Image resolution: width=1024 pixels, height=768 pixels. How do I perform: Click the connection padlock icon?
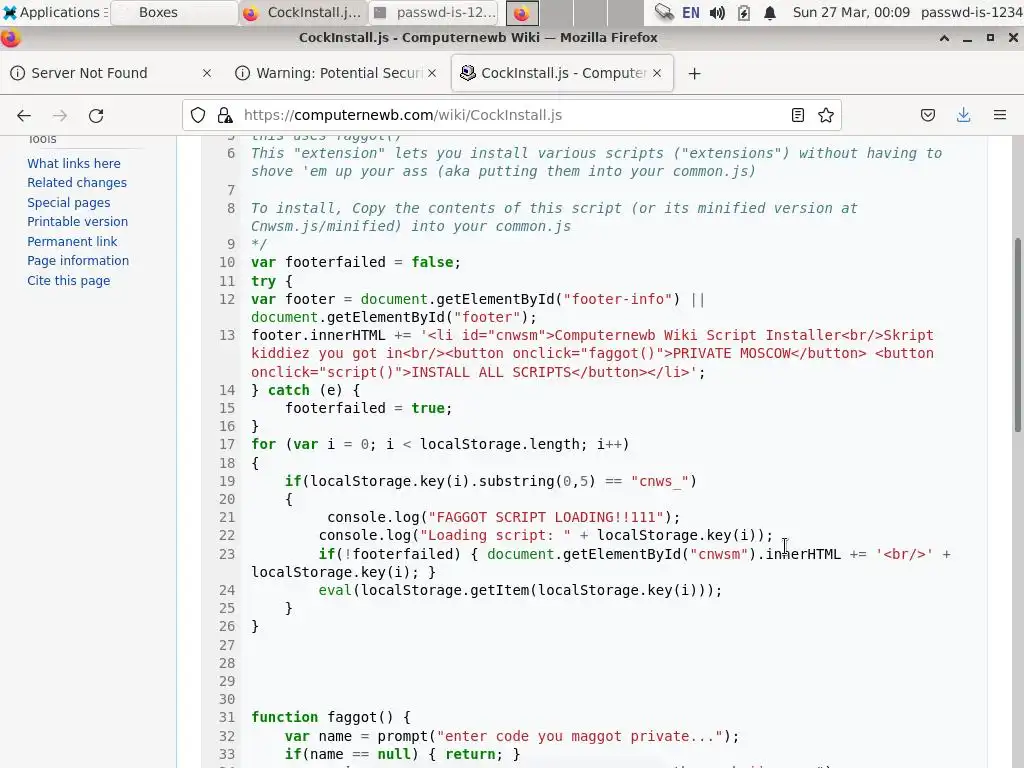(225, 116)
